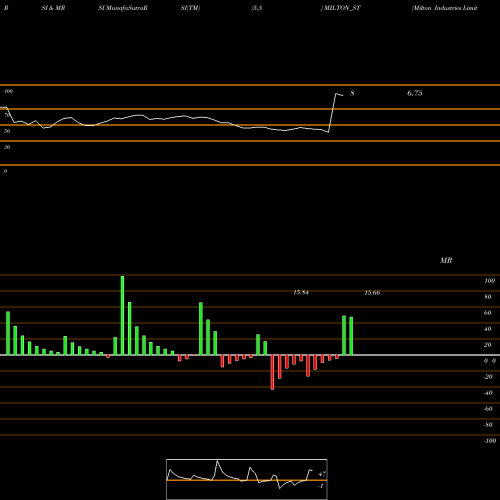Click the '50' level label on the RSI panel
This screenshot has height=500, width=500.
tap(7, 131)
